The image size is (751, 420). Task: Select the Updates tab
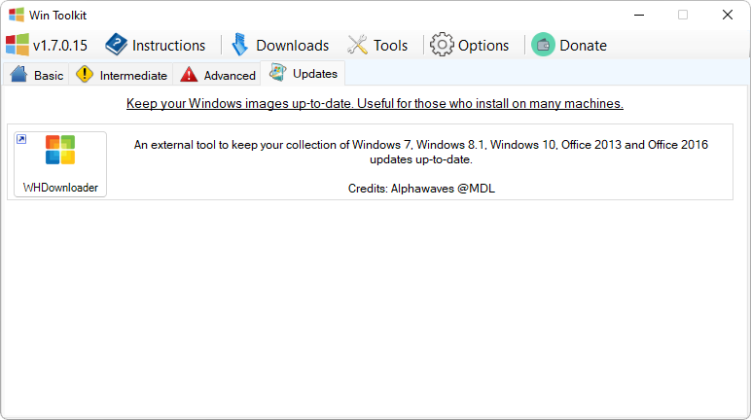(303, 73)
